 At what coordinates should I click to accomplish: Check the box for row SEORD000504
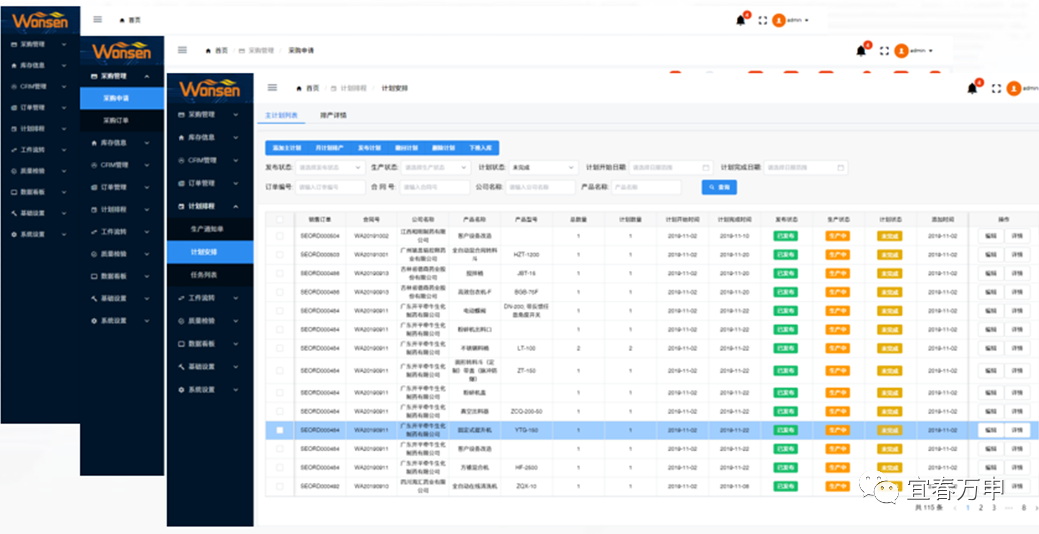[280, 236]
